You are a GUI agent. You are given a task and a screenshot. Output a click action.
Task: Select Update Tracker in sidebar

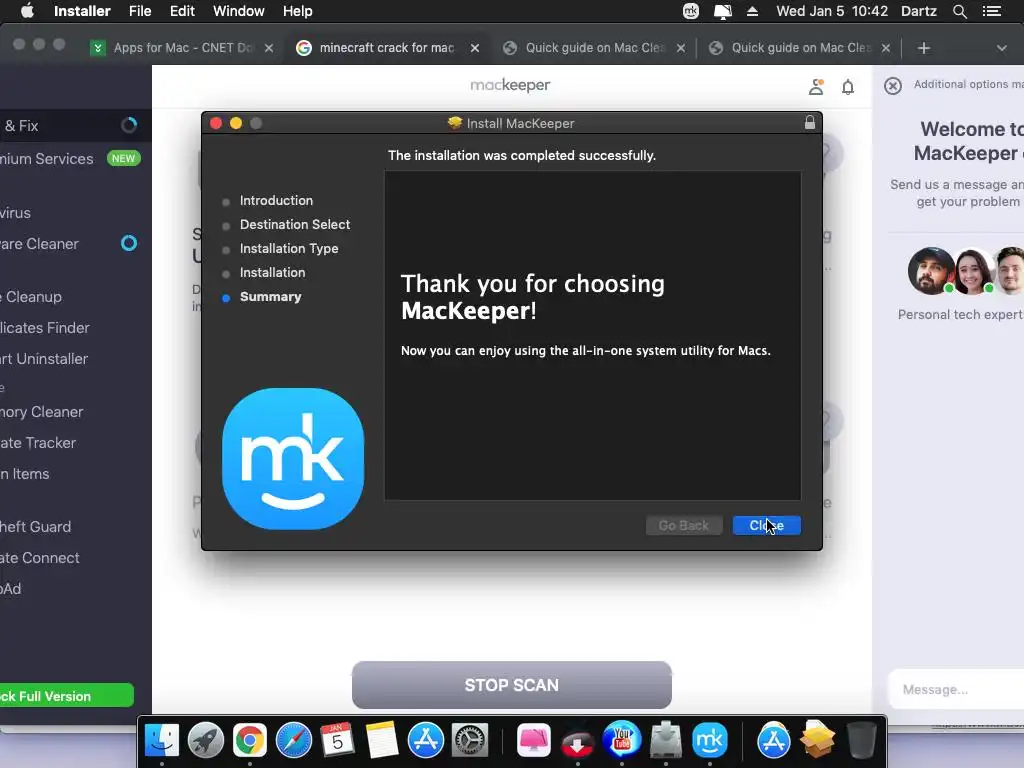[x=75, y=443]
